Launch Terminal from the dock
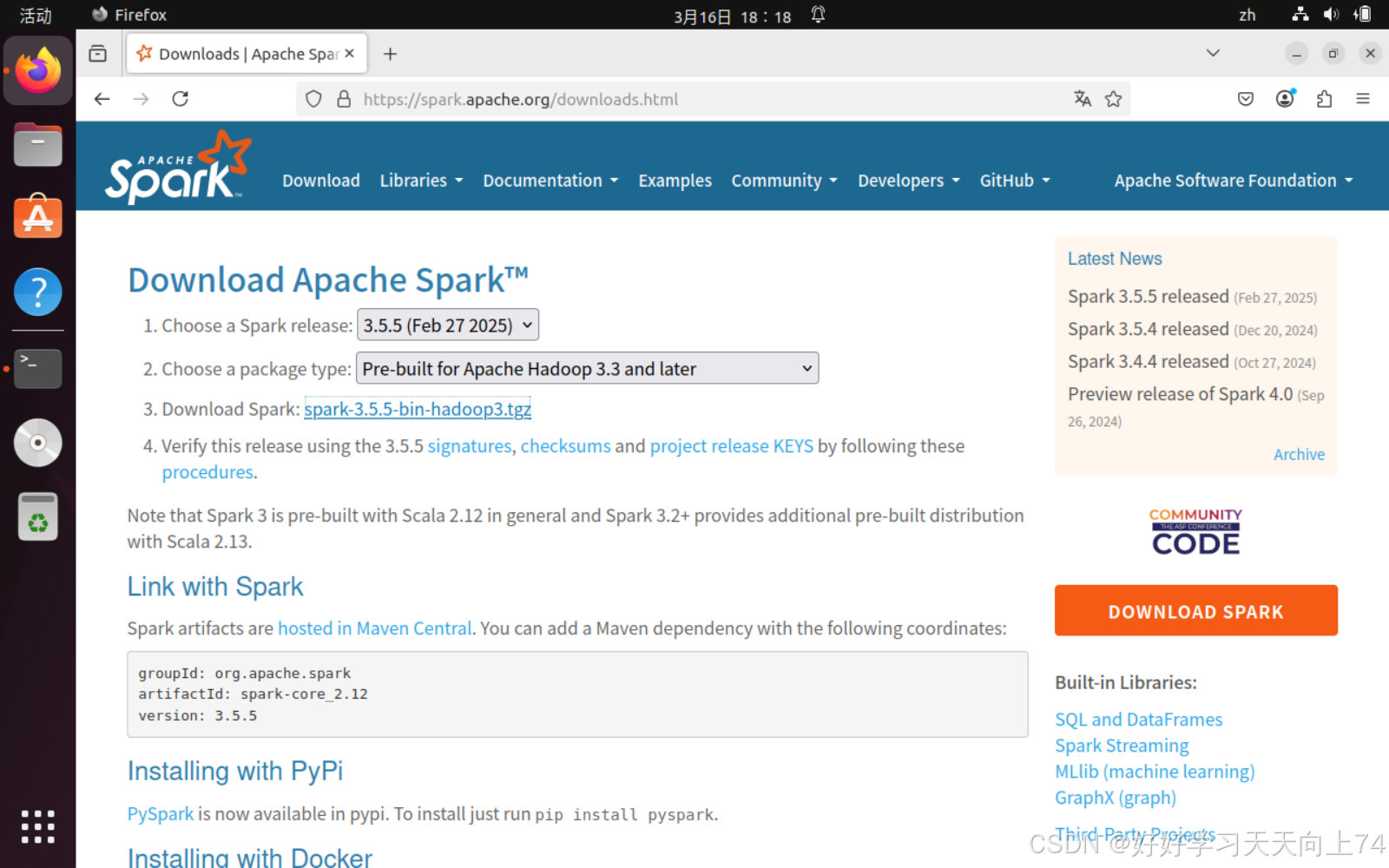The height and width of the screenshot is (868, 1389). click(37, 368)
